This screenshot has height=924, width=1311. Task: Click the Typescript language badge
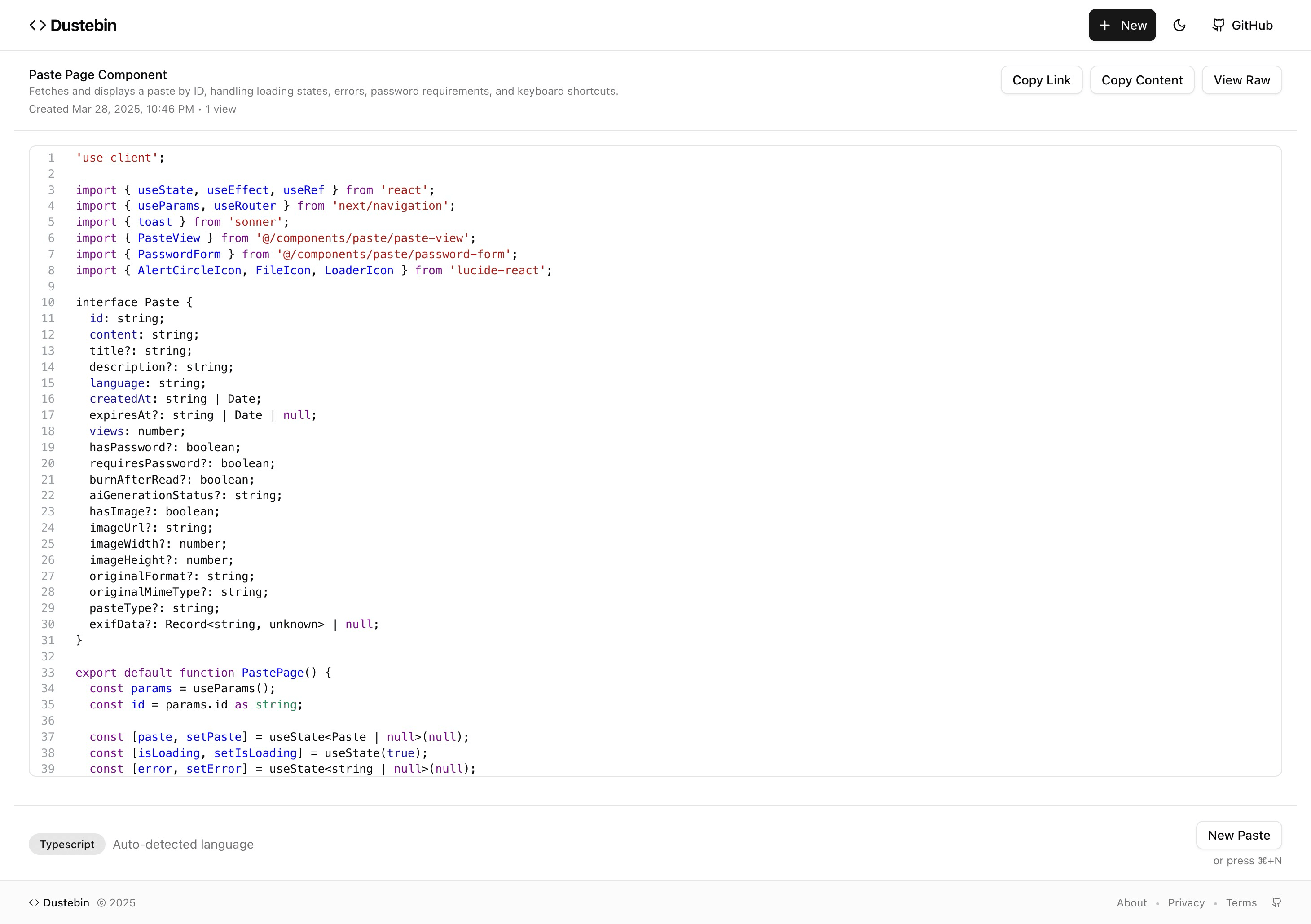click(67, 844)
